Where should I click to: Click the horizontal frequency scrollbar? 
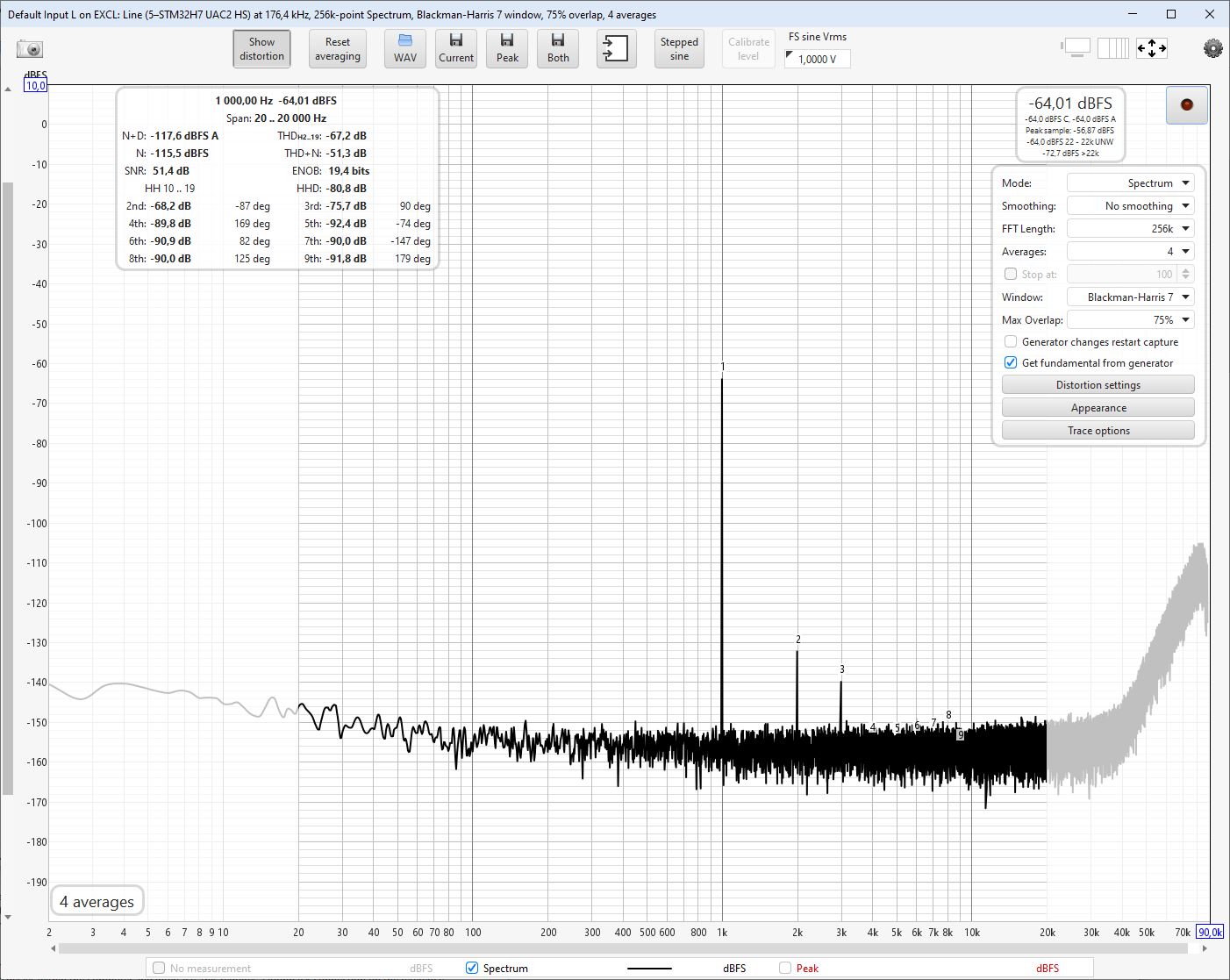tap(624, 948)
